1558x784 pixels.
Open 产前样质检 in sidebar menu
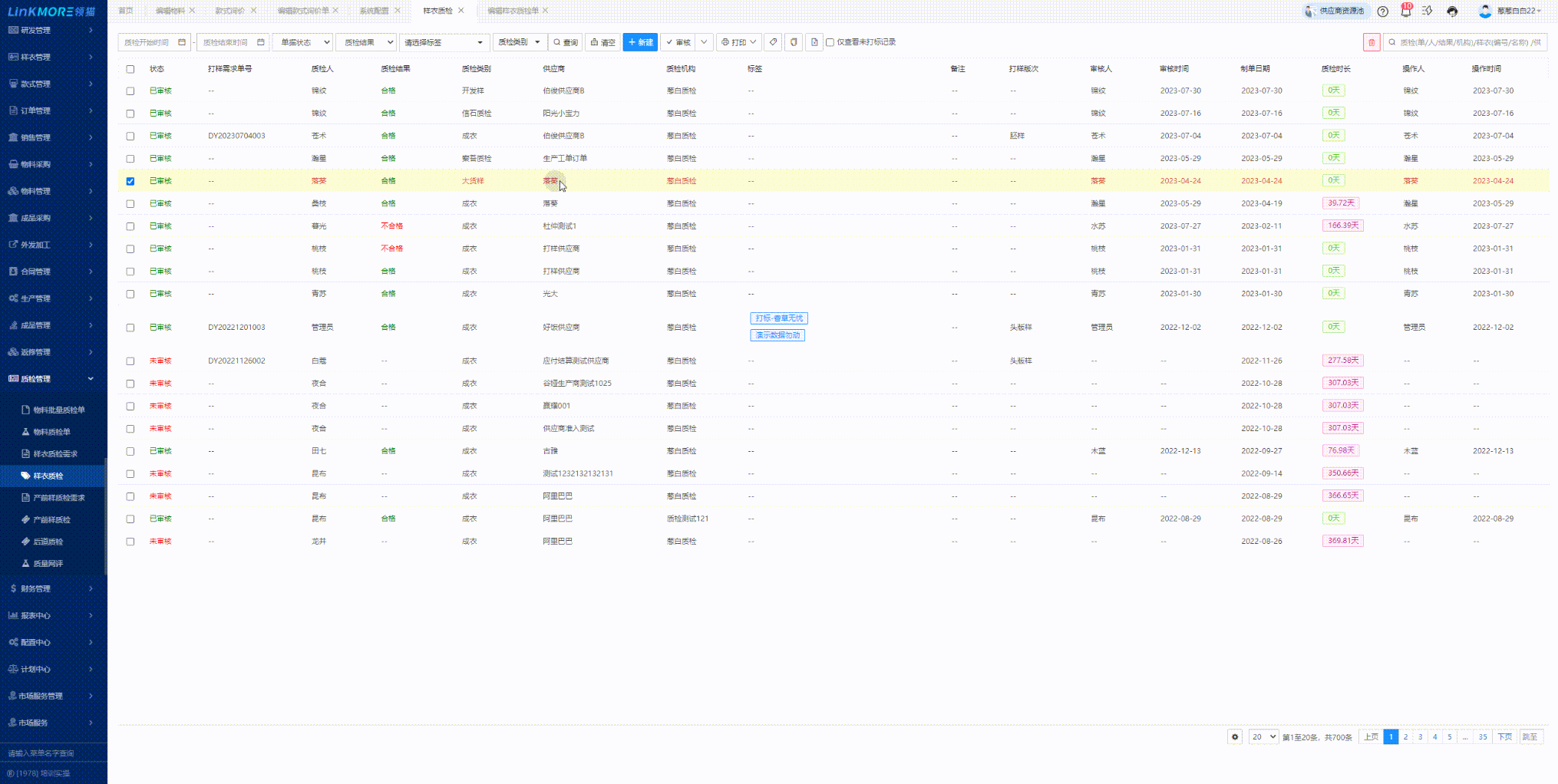(x=51, y=519)
